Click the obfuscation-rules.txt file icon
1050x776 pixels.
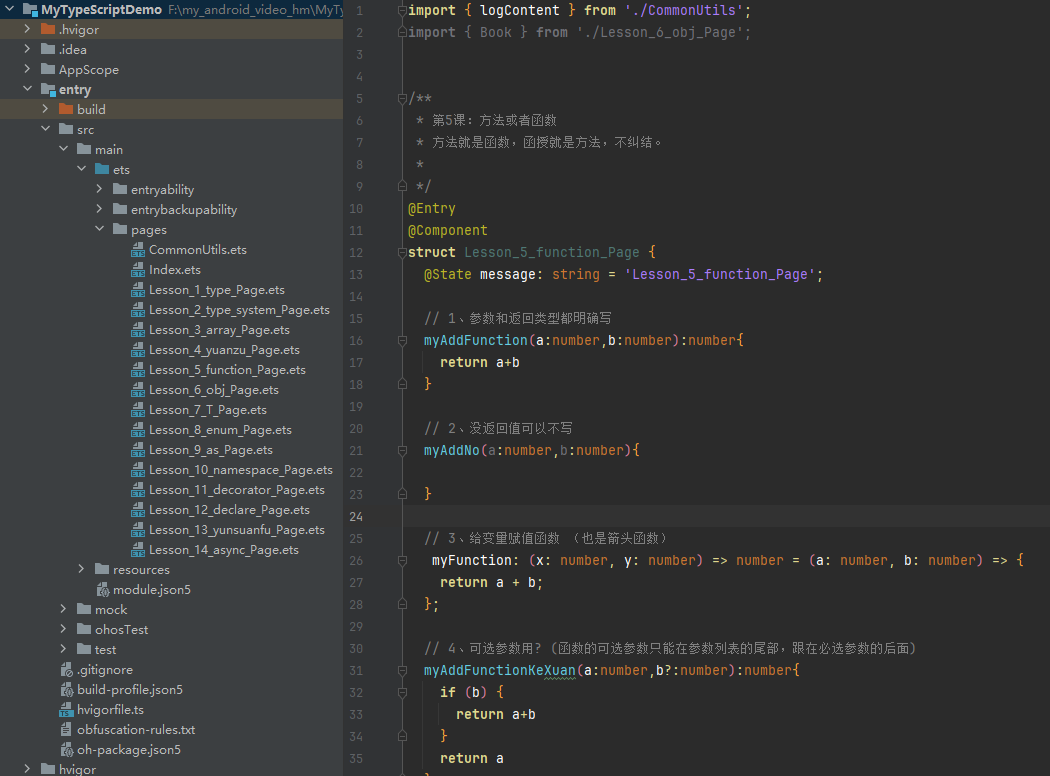point(66,729)
